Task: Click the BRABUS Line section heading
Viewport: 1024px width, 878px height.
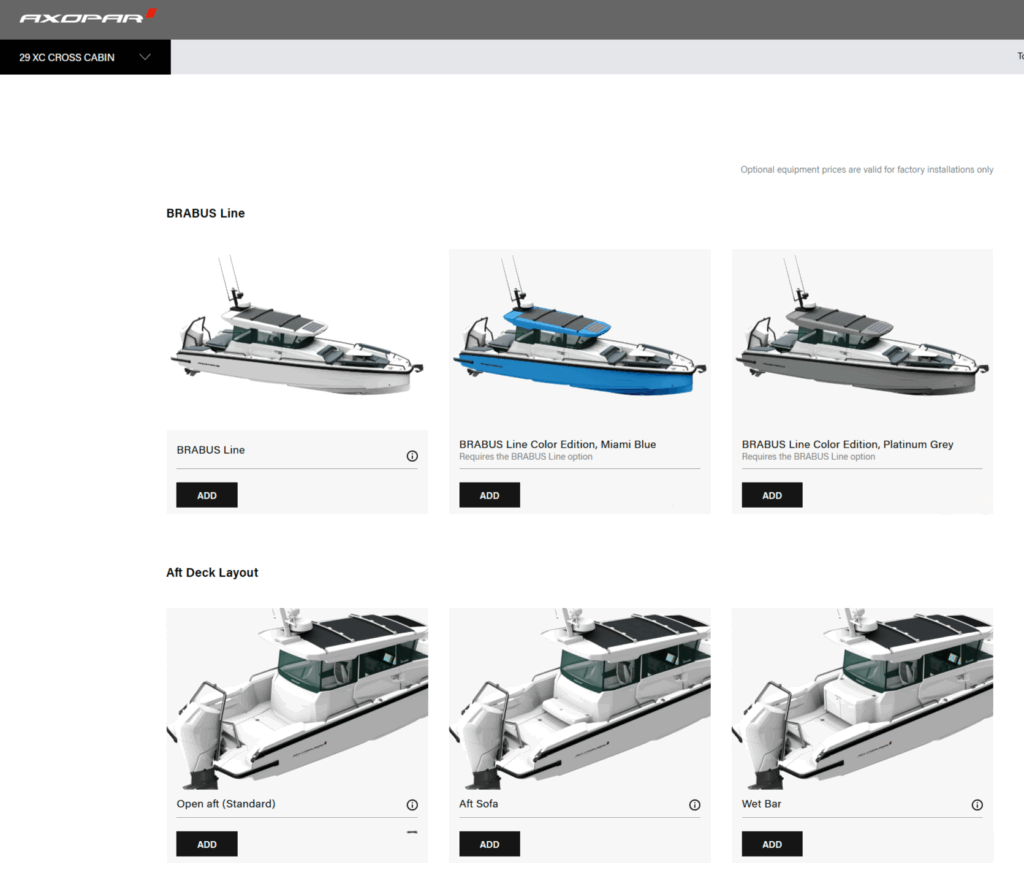Action: click(206, 213)
